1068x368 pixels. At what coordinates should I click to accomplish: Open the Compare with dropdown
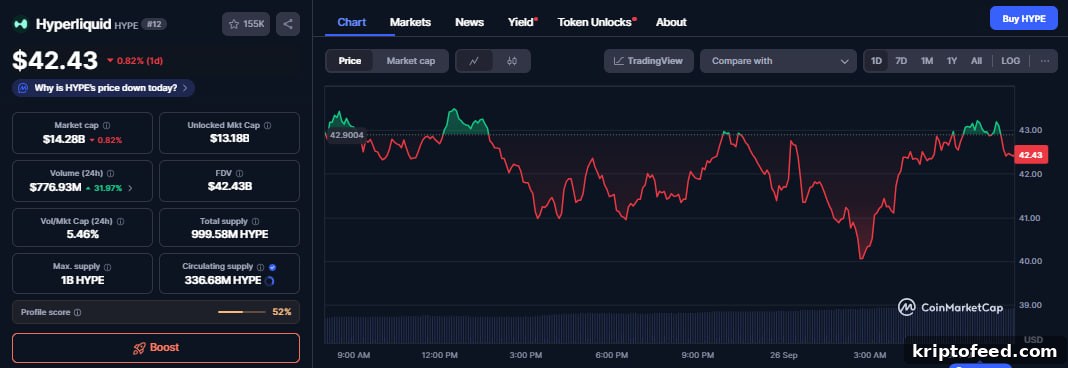click(779, 61)
